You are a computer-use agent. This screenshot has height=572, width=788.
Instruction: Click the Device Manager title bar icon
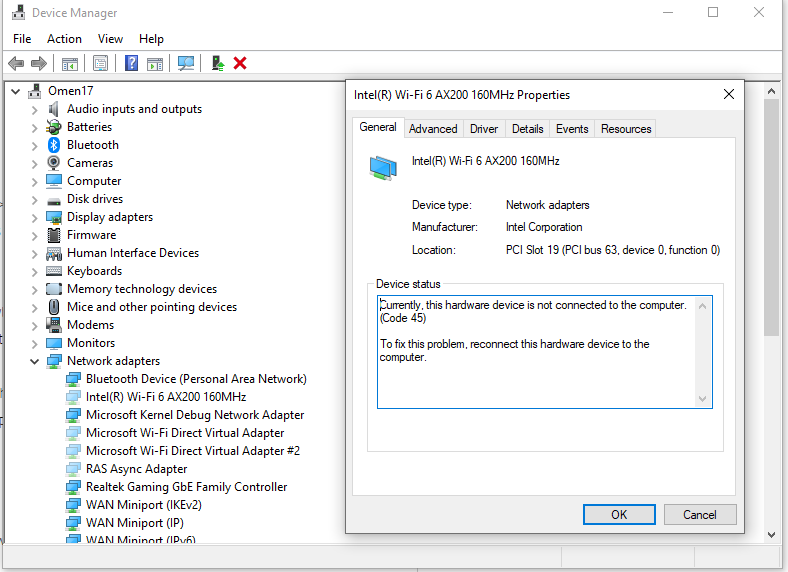pyautogui.click(x=19, y=13)
